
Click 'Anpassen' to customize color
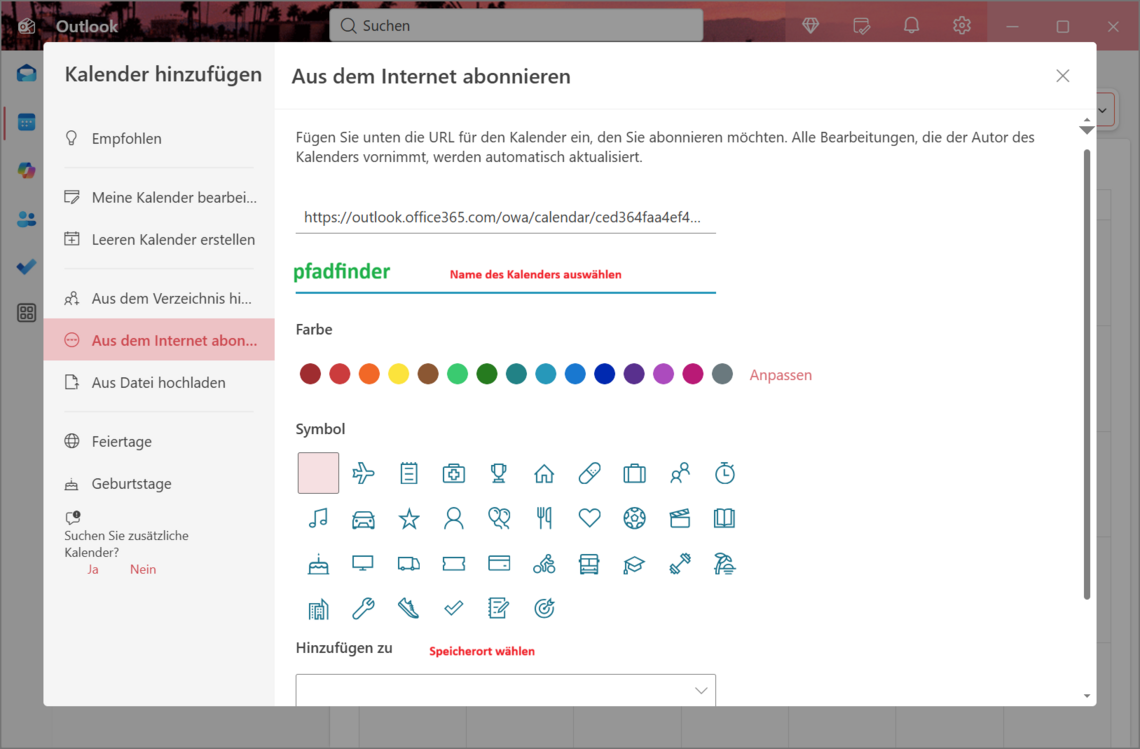tap(780, 375)
